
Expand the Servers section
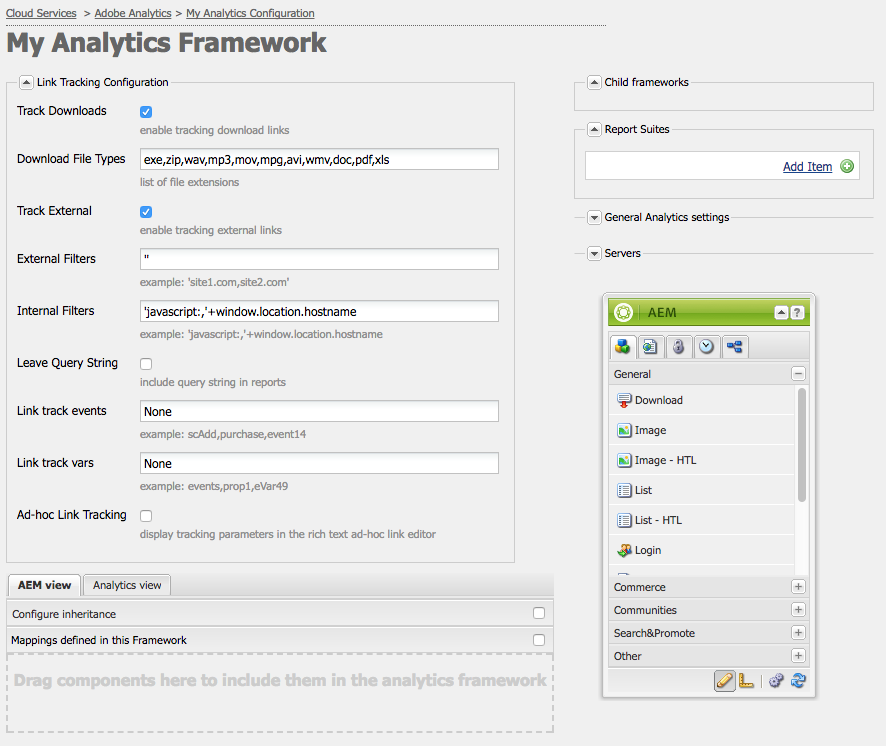(x=594, y=254)
